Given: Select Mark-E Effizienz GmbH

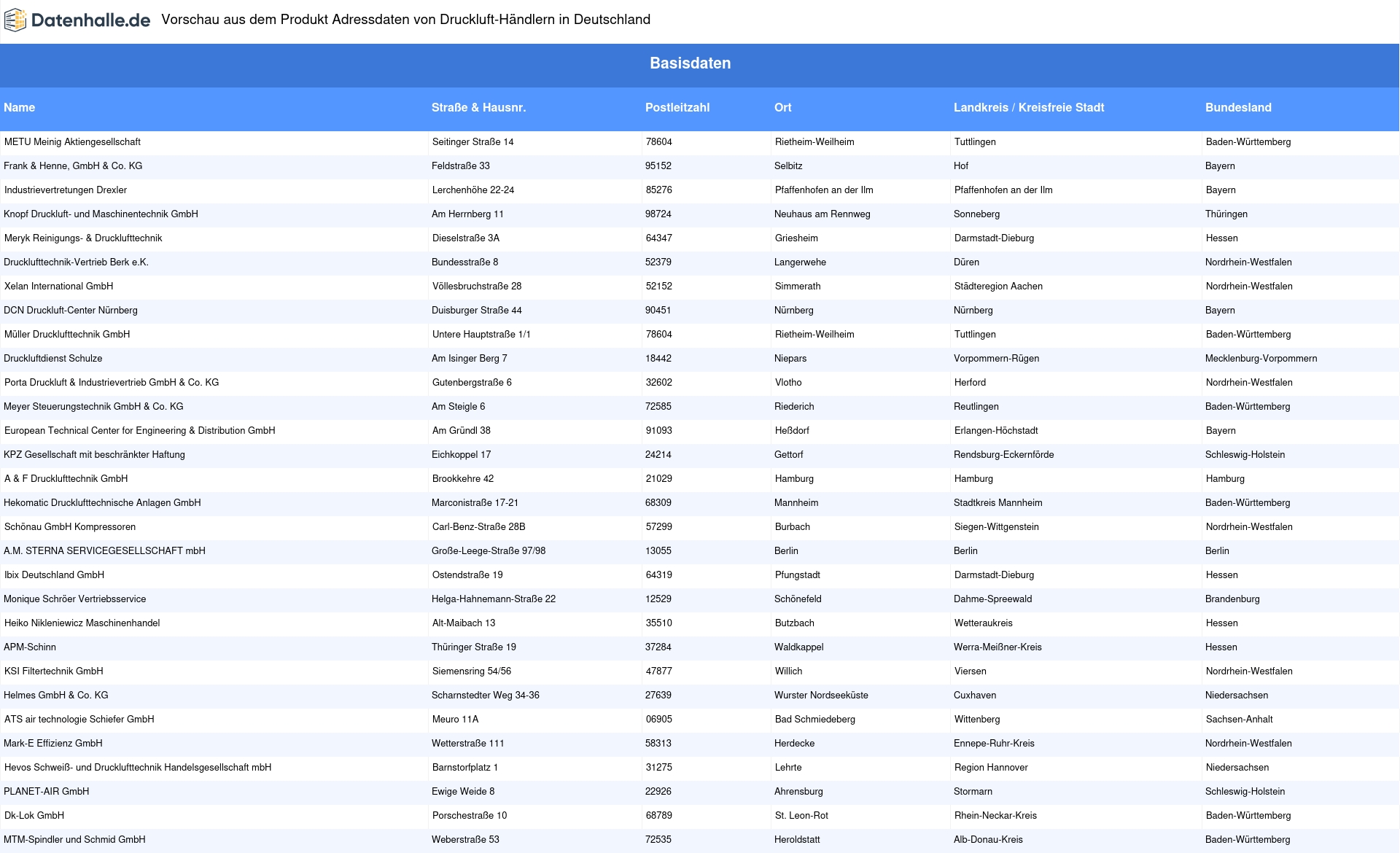Looking at the screenshot, I should point(53,744).
